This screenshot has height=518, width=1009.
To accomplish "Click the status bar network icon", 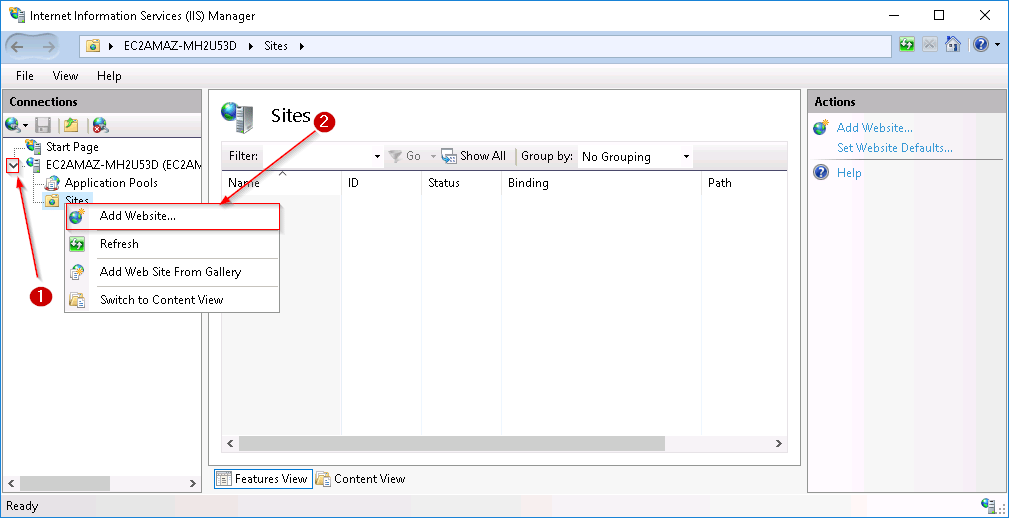I will tap(988, 505).
